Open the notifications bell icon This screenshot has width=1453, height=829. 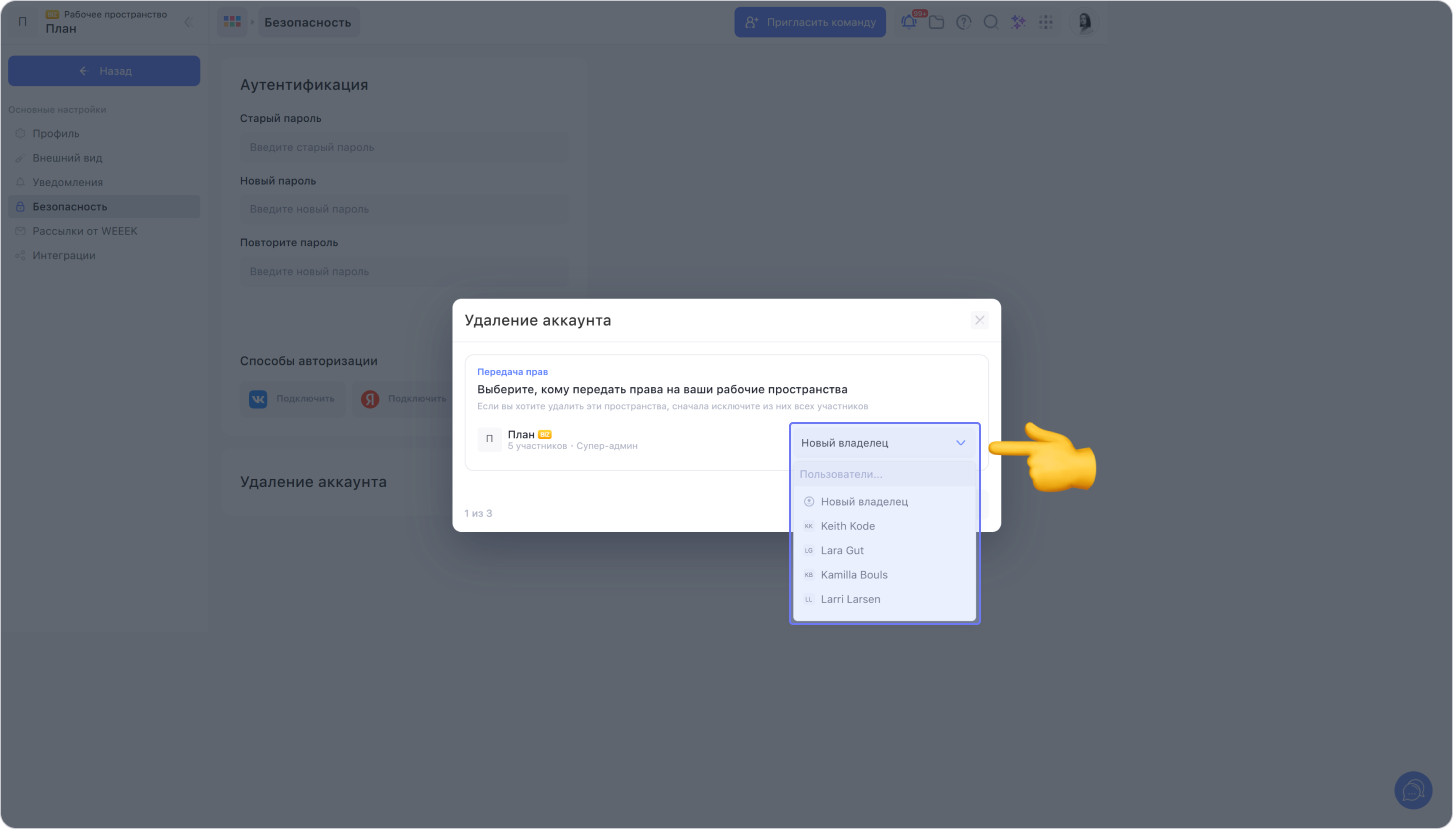tap(909, 22)
